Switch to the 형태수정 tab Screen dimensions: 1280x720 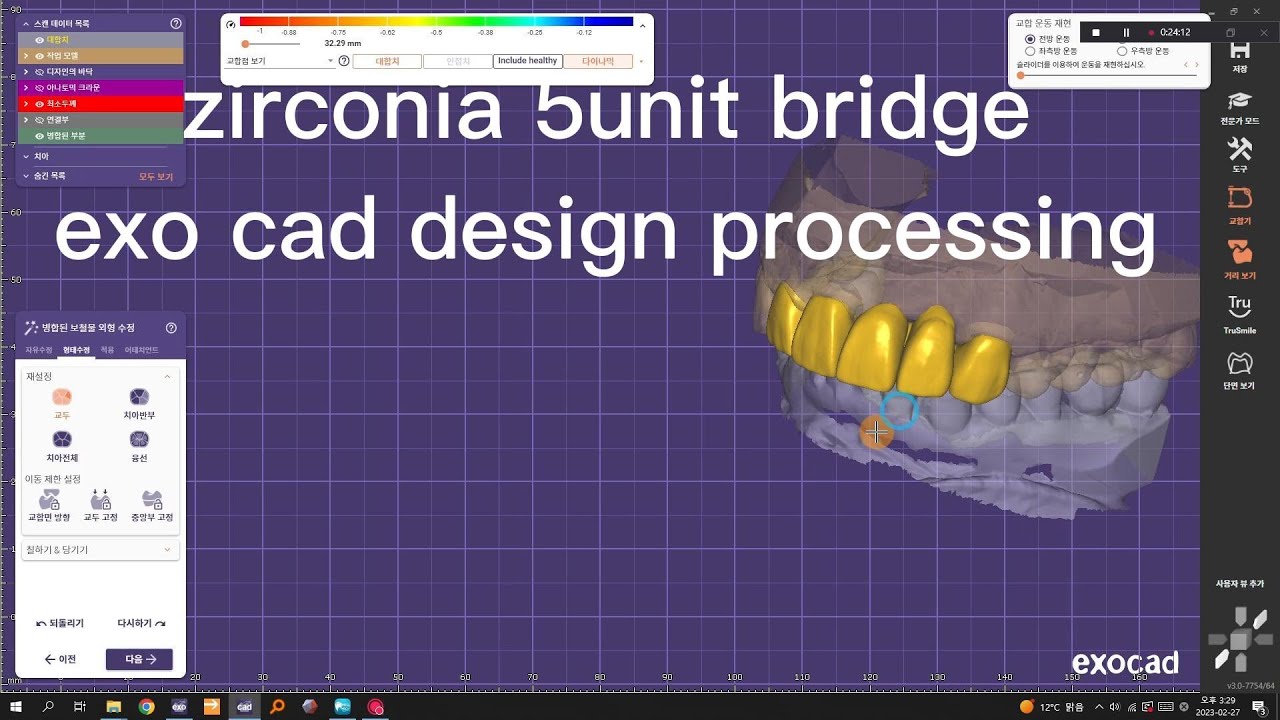(x=76, y=350)
